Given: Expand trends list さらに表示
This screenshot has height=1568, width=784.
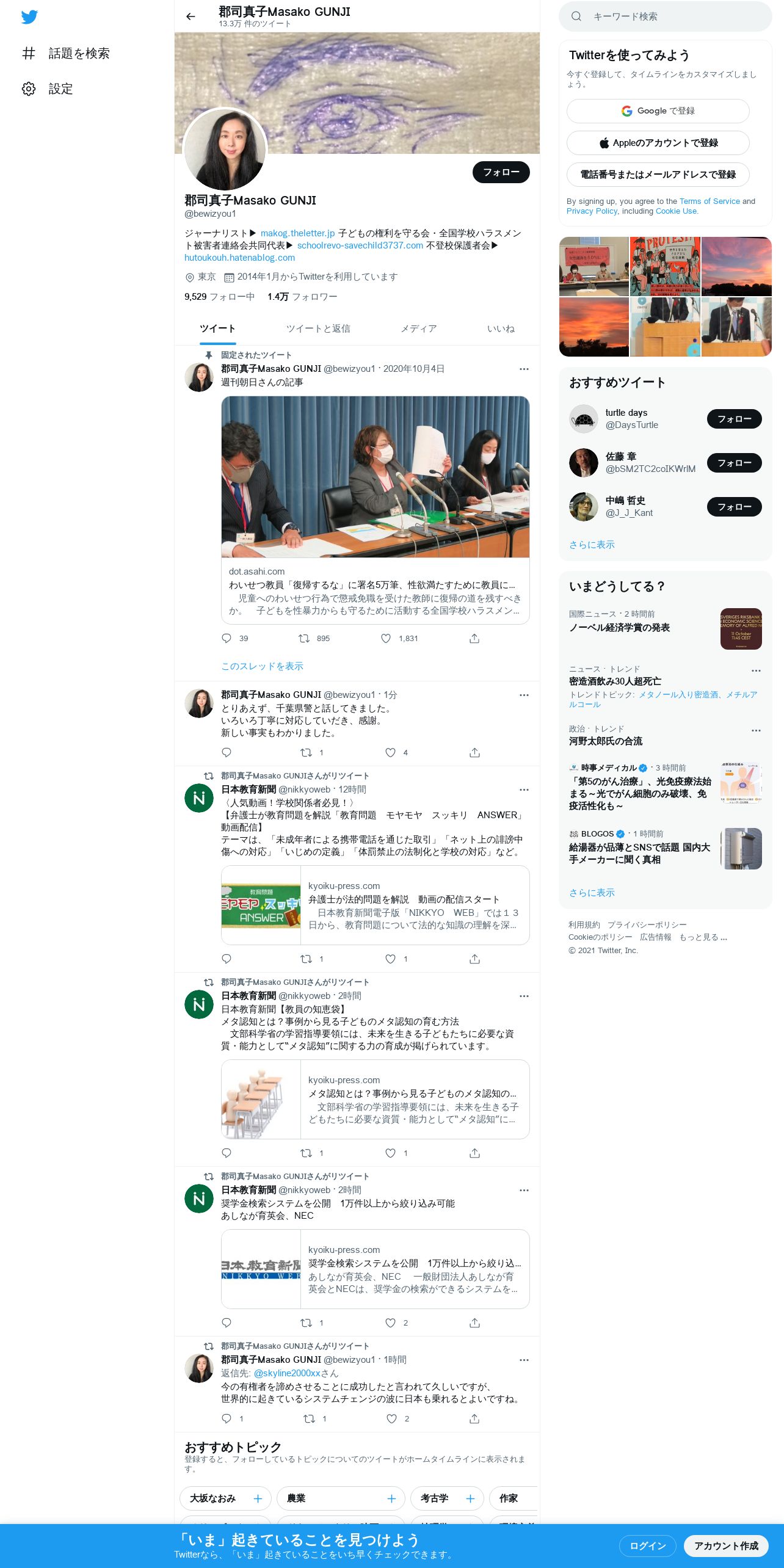Looking at the screenshot, I should click(592, 893).
